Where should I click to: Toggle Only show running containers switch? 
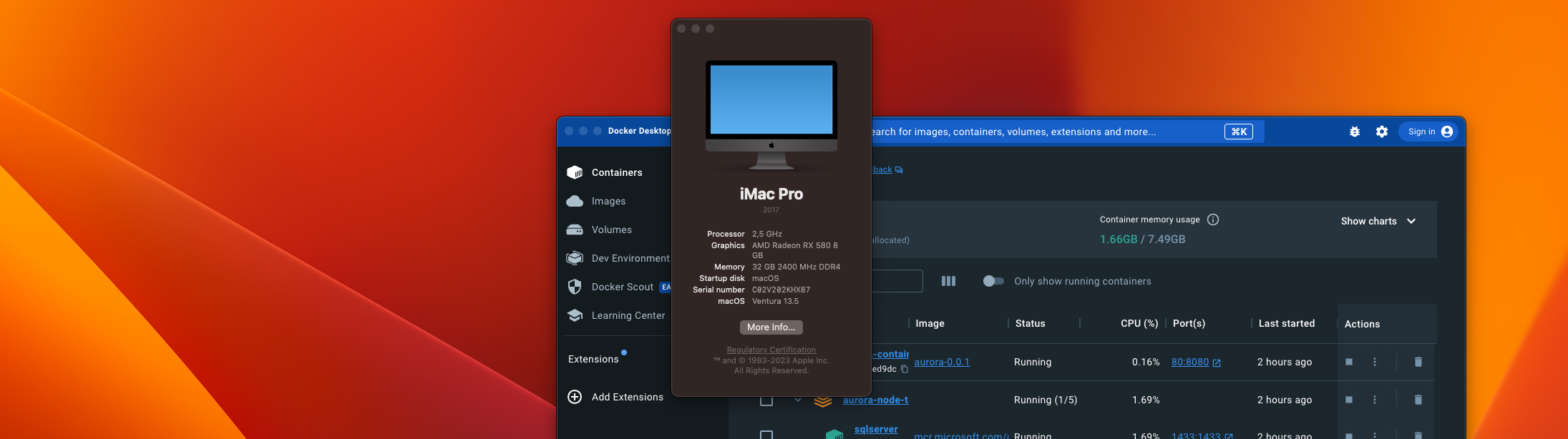[x=993, y=281]
